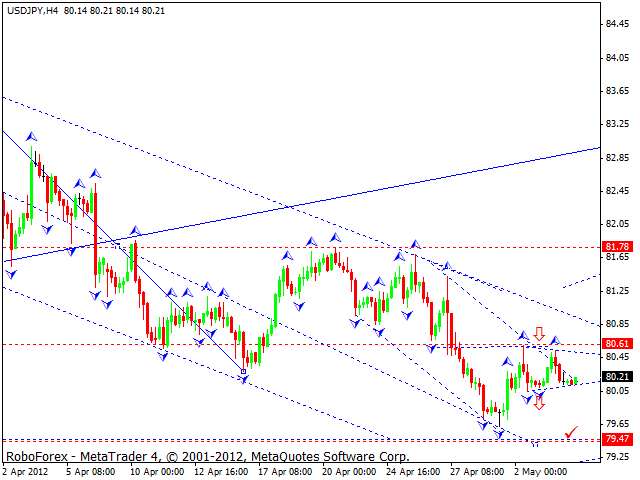
Task: Click the 82.45 price axis label
Action: (617, 191)
